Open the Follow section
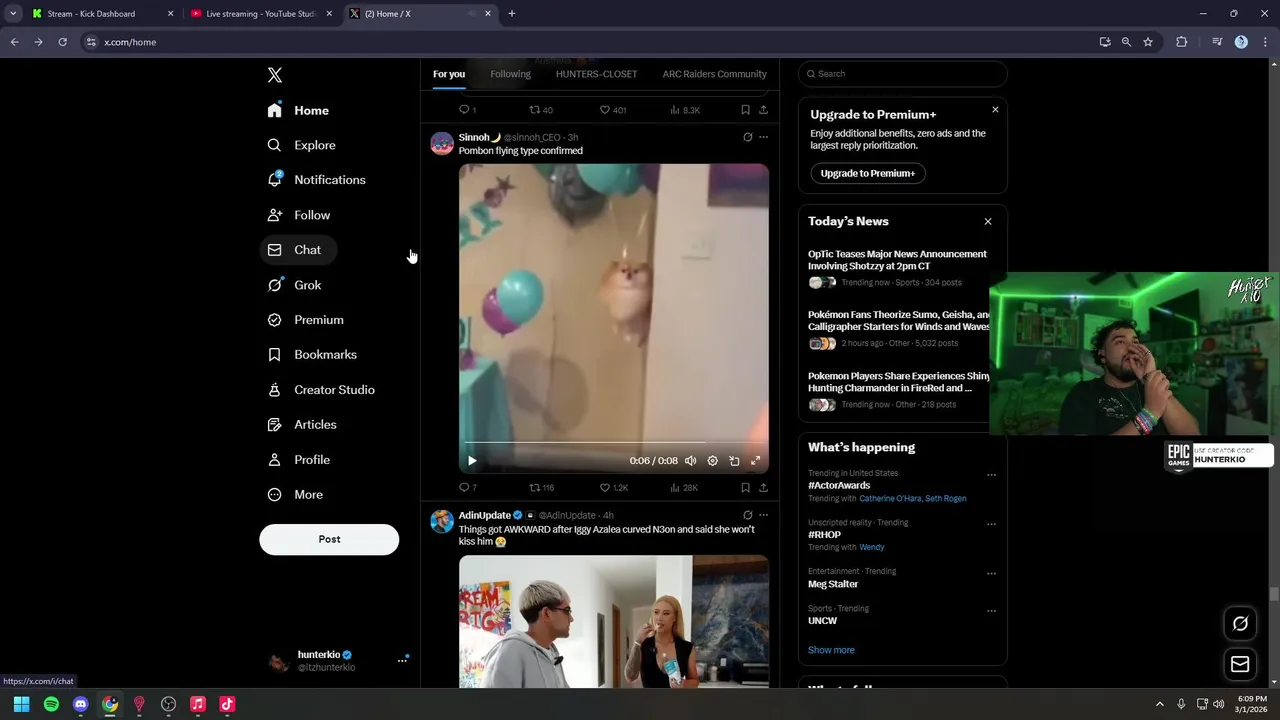Image resolution: width=1280 pixels, height=720 pixels. pos(299,215)
